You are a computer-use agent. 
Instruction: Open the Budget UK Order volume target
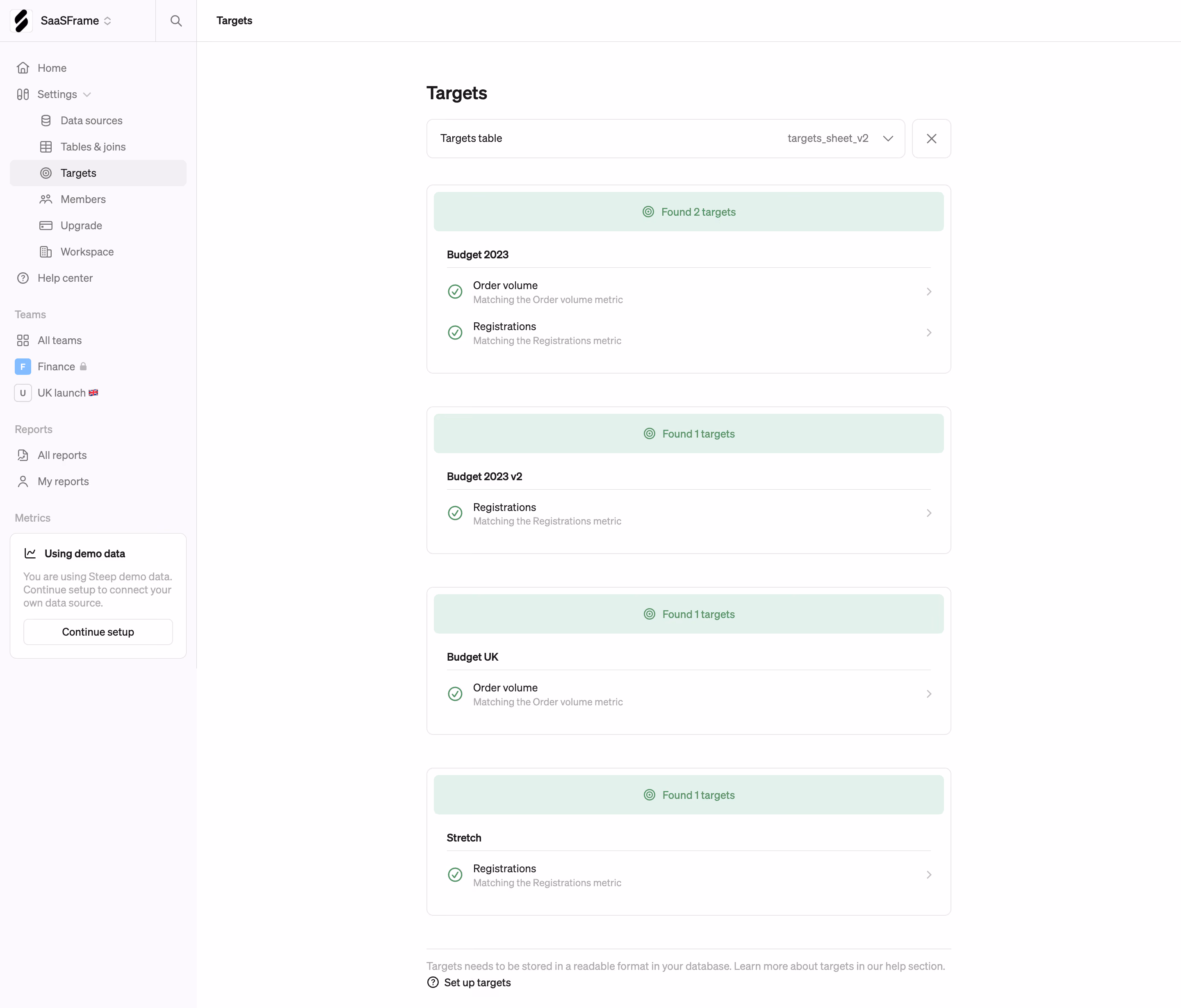coord(689,694)
